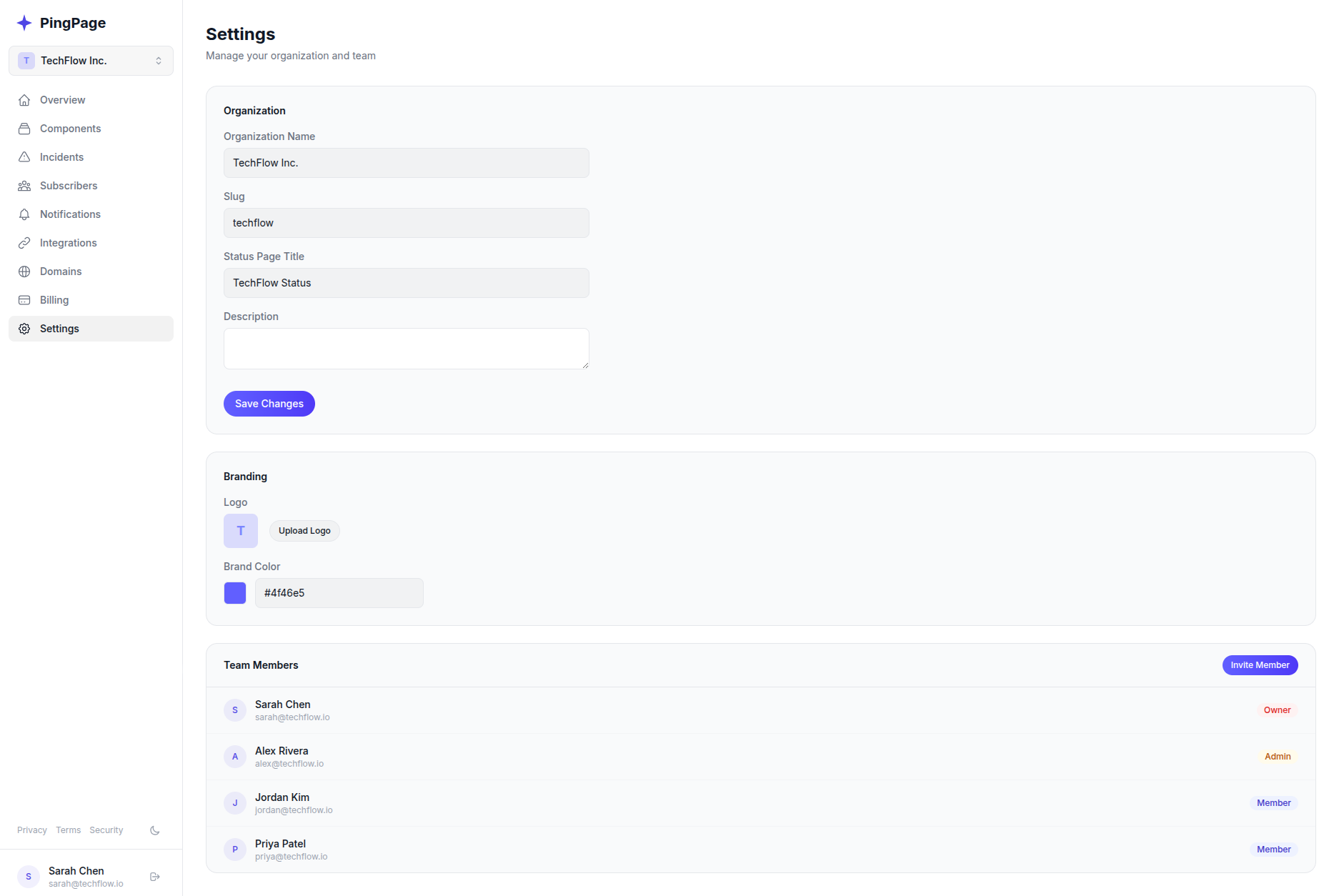Screen dimensions: 1339x896
Task: Click the Incidents warning triangle icon
Action: (24, 157)
